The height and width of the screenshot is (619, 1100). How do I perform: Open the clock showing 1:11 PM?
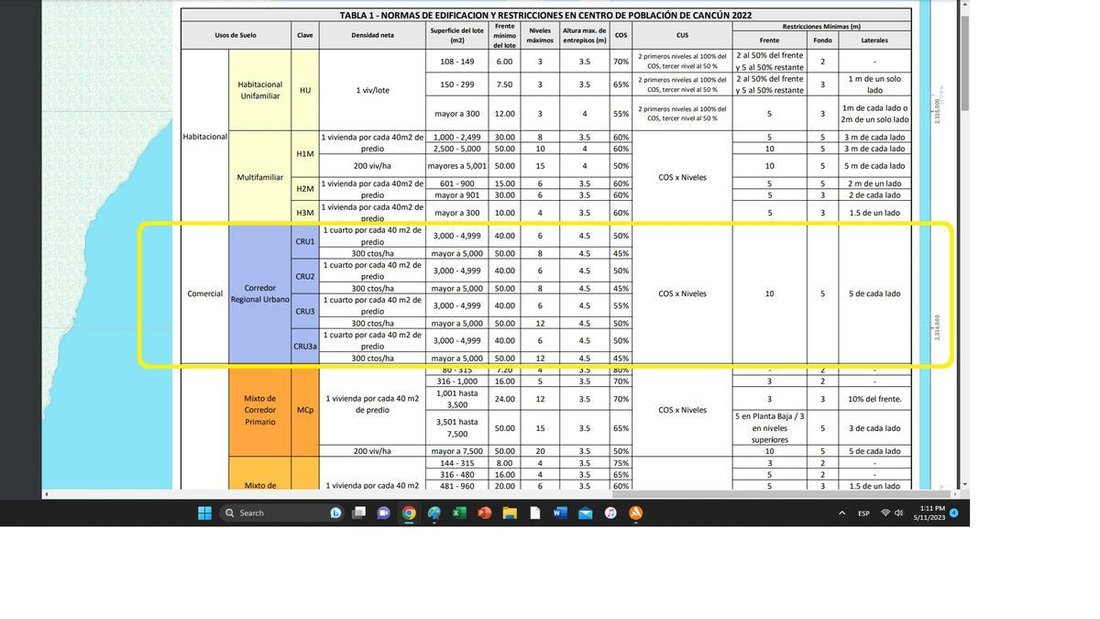pyautogui.click(x=932, y=513)
